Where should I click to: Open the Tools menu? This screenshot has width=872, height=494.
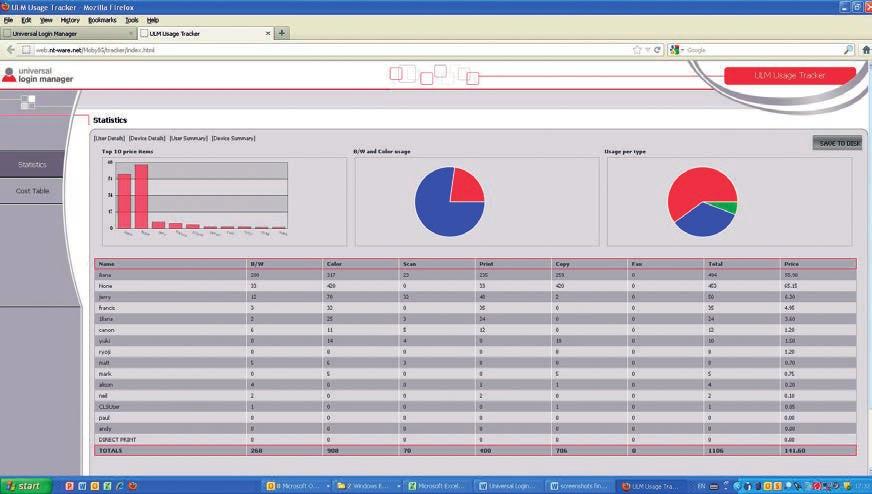point(132,20)
